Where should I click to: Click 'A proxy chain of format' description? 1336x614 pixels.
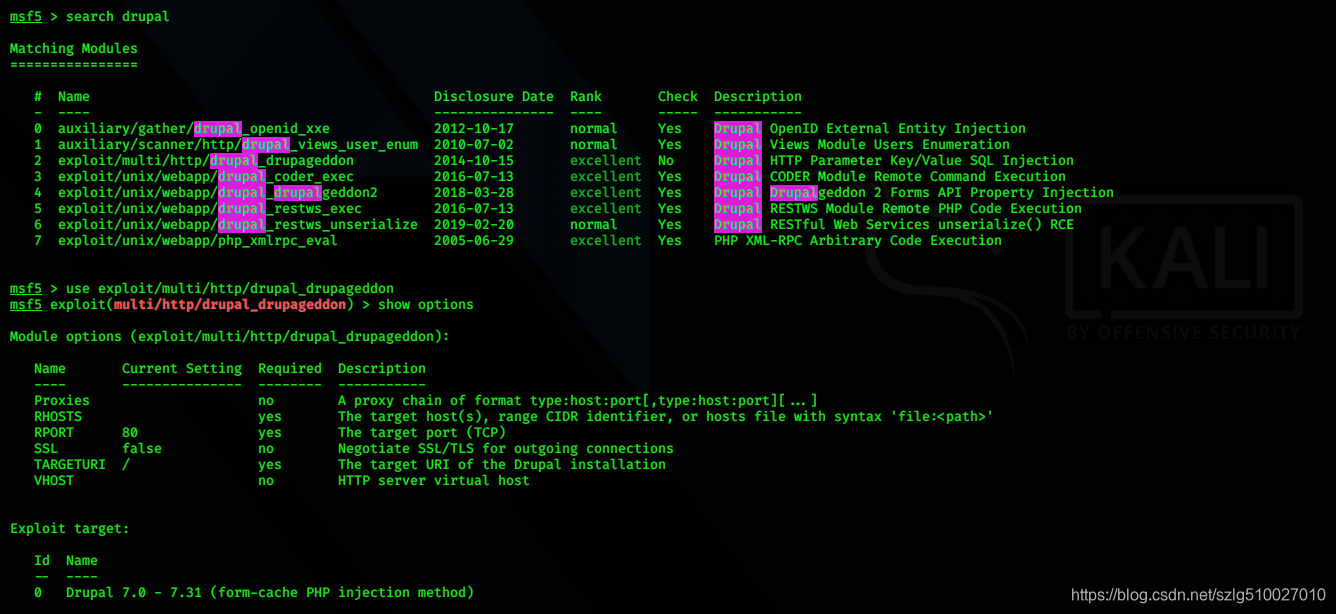pos(578,401)
